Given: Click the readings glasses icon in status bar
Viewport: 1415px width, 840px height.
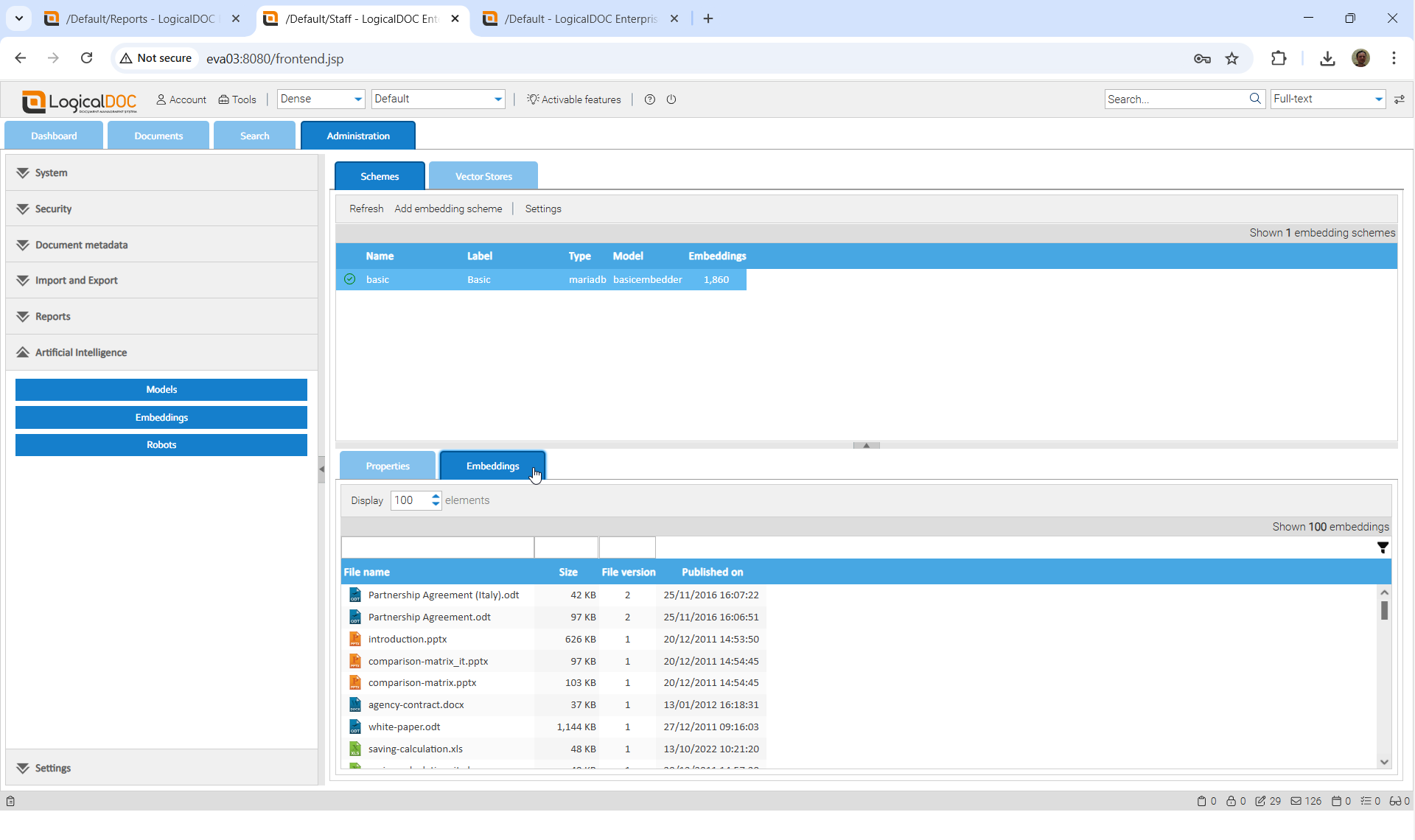Looking at the screenshot, I should 1394,801.
